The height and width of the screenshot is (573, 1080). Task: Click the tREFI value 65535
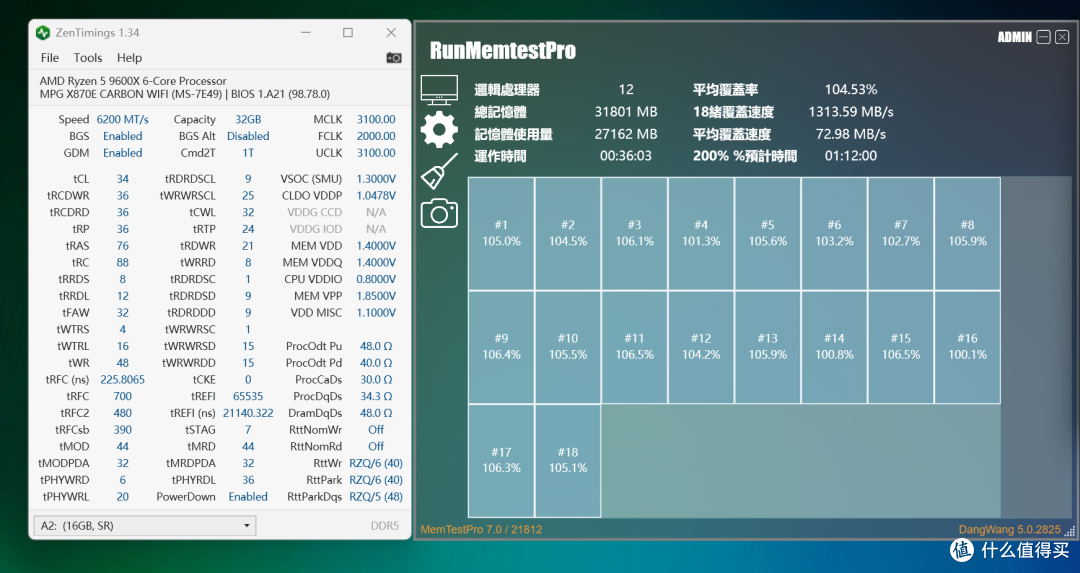point(248,396)
